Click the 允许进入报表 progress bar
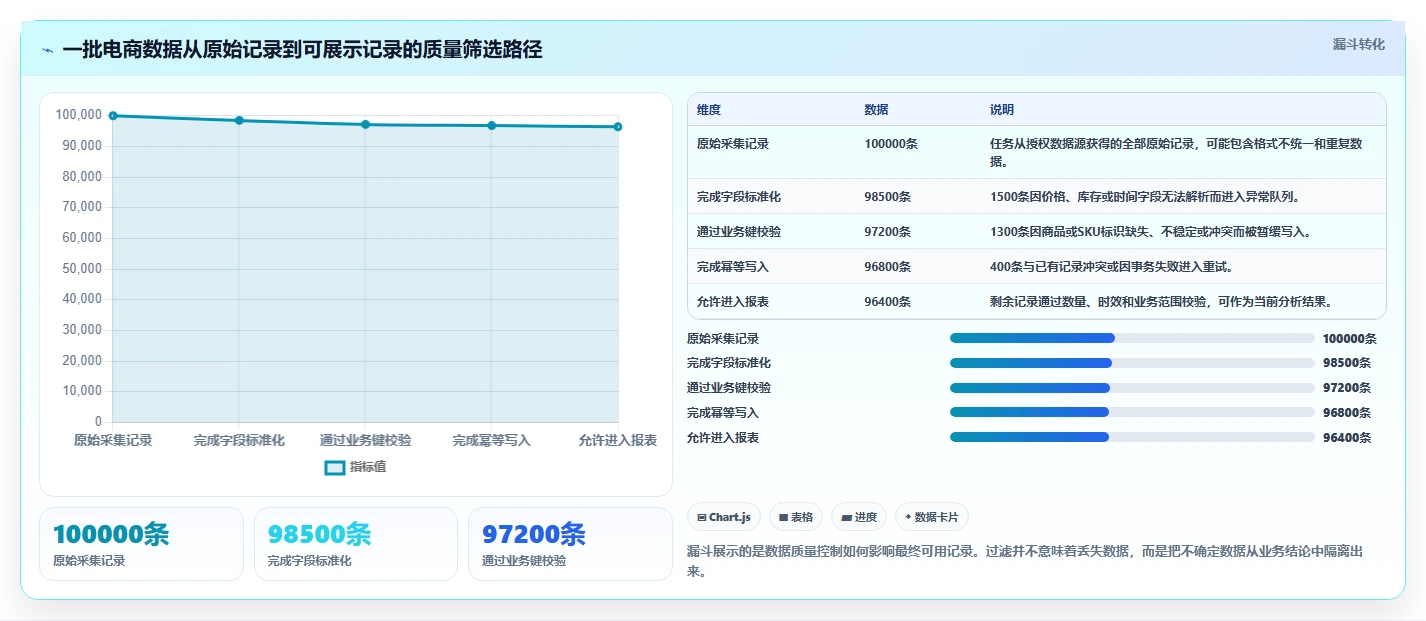 coord(1132,437)
